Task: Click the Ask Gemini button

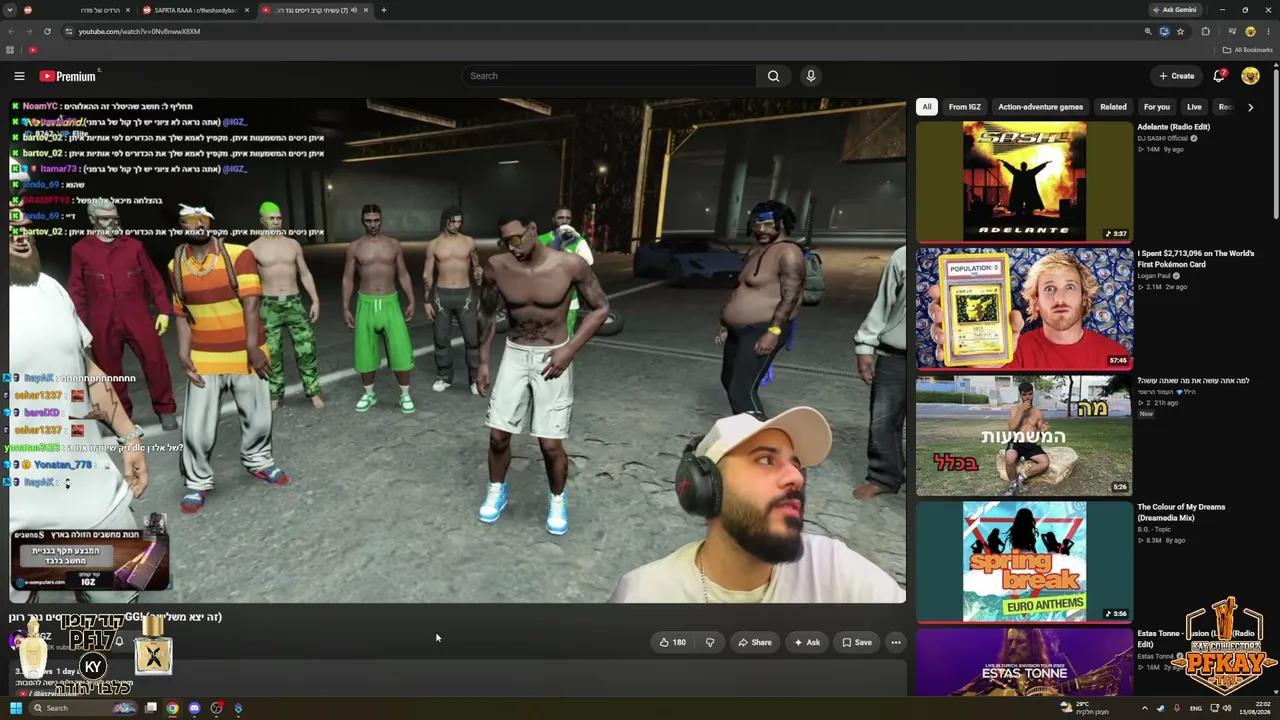Action: 1175,10
